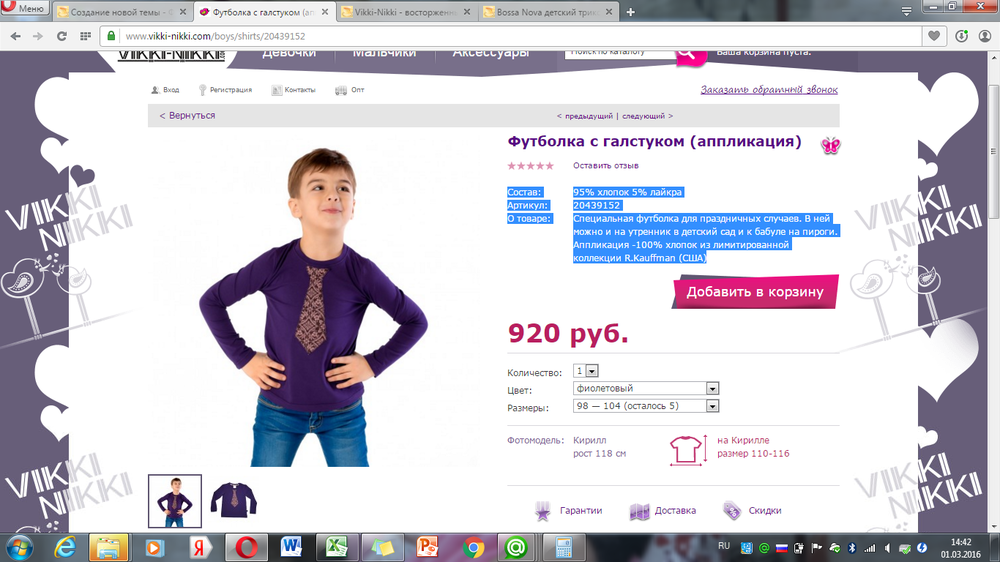Open Гарантии info link

(568, 510)
